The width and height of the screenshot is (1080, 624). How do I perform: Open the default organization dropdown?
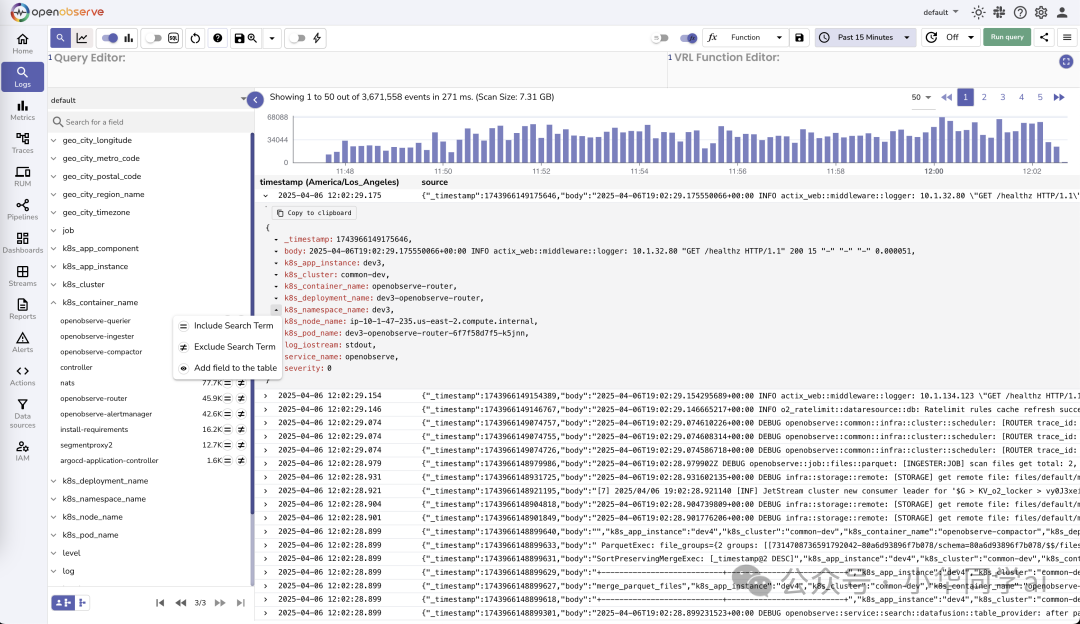(x=940, y=12)
